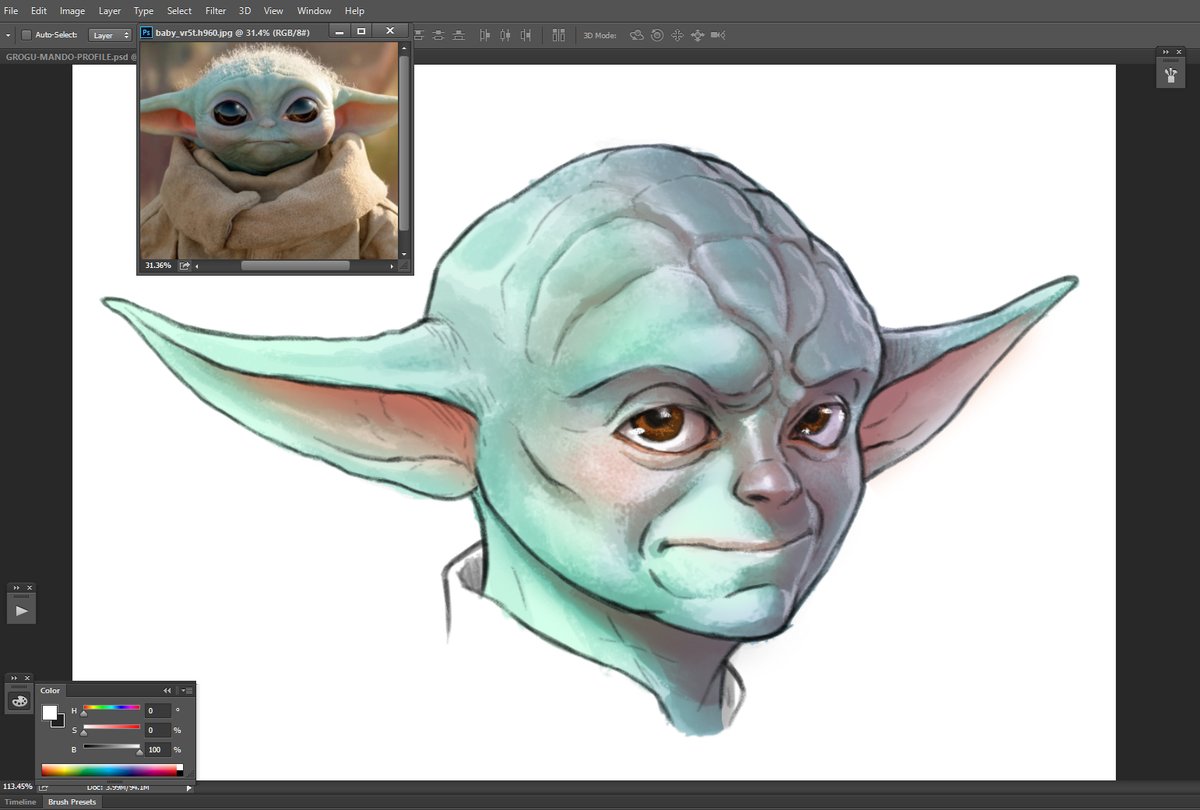Collapse the Color panel using double arrows

167,690
